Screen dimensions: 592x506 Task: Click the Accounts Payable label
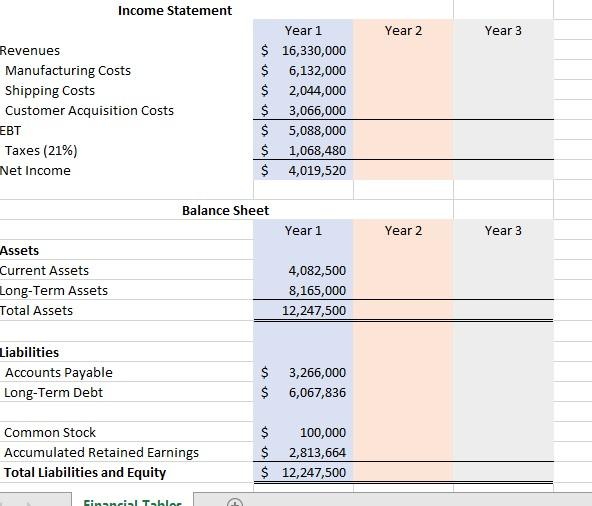tap(59, 373)
